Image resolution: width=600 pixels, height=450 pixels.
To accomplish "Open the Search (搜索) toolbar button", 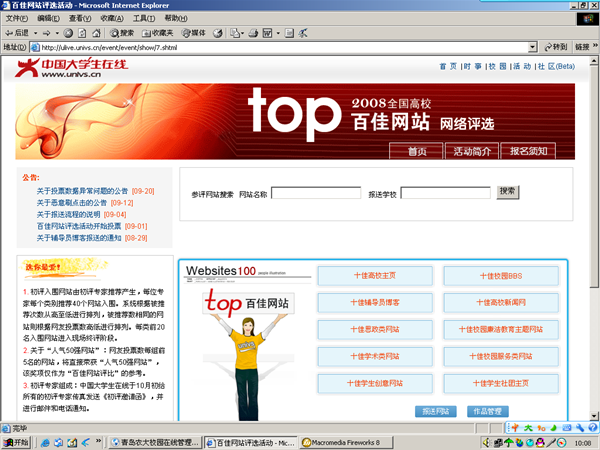I will click(122, 33).
